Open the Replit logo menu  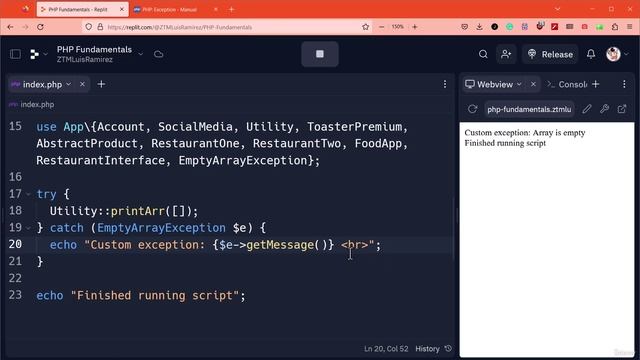coord(38,54)
